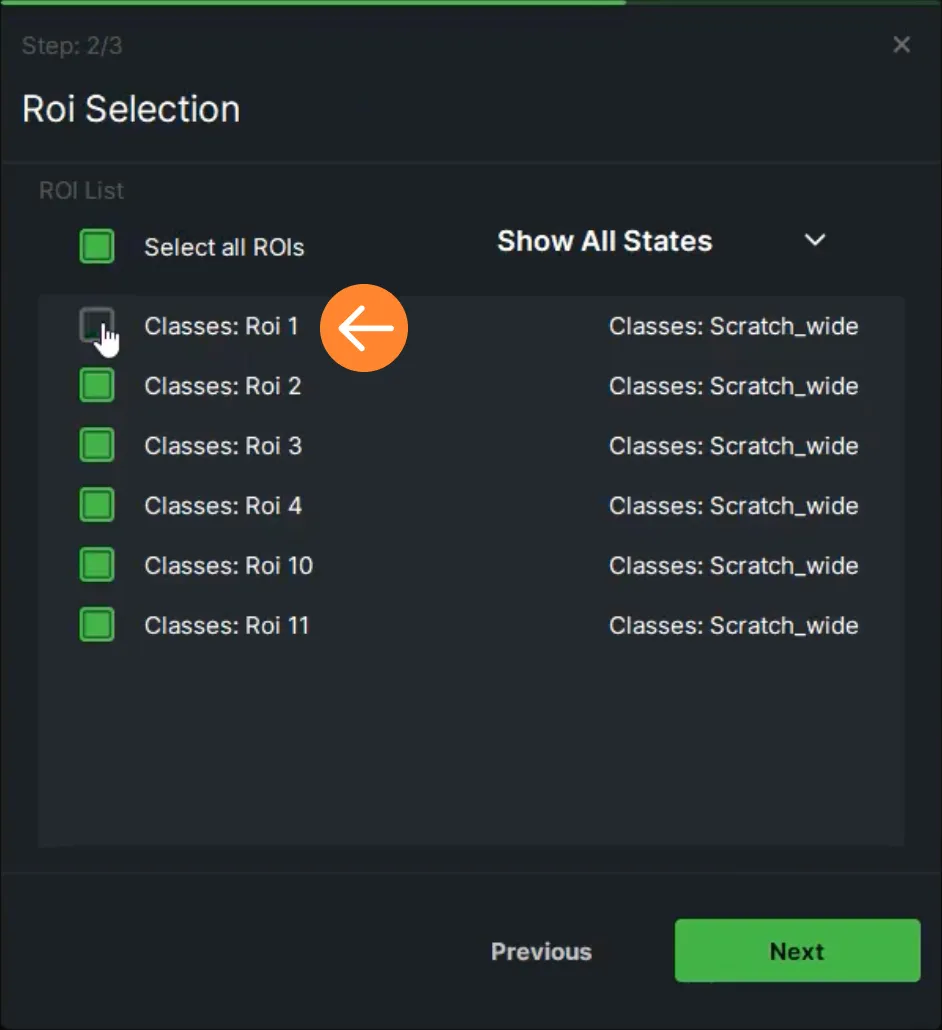Toggle the Select all ROIs checkbox
The image size is (942, 1030).
pyautogui.click(x=97, y=246)
